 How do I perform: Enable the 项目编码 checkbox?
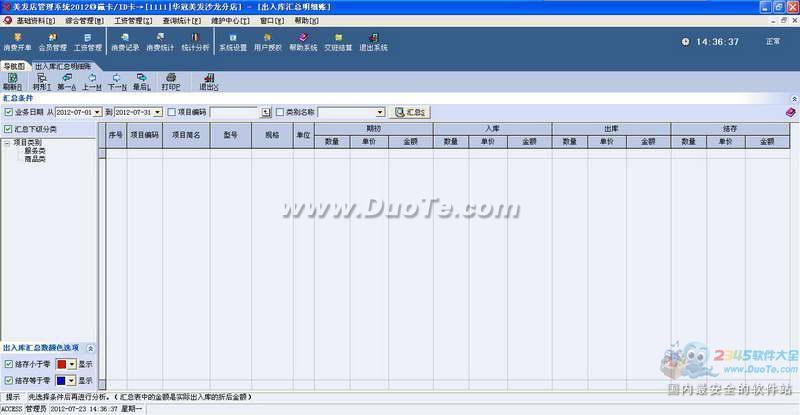click(171, 112)
